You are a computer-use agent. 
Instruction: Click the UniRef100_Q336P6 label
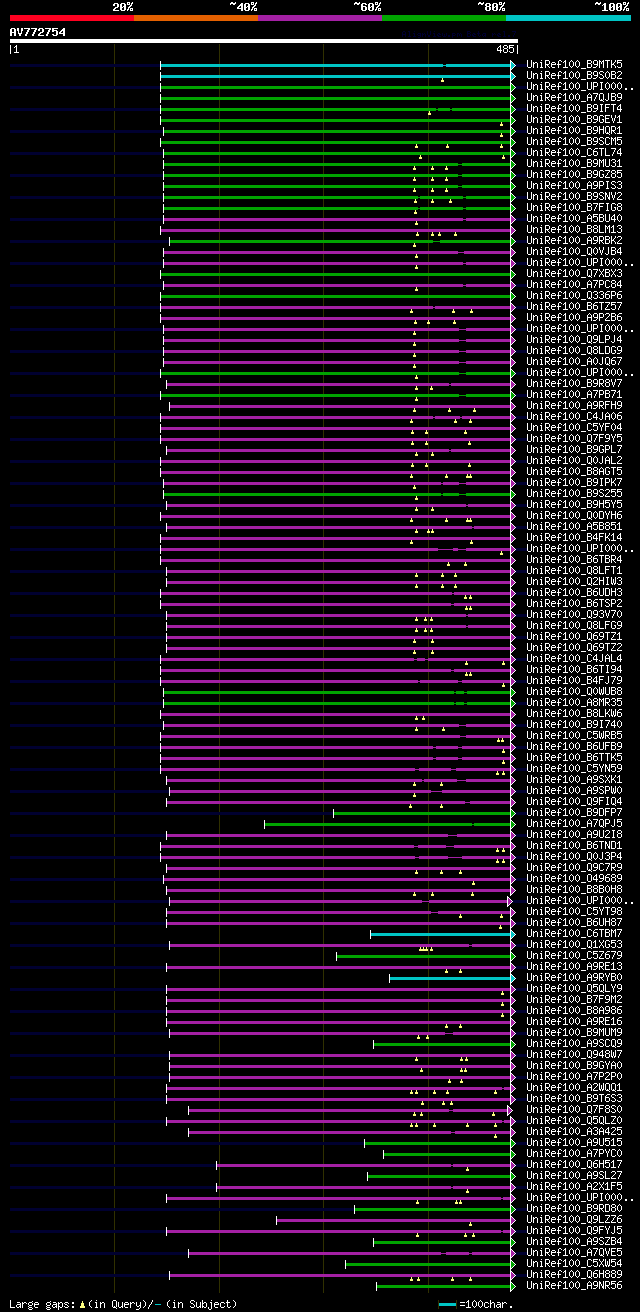coord(574,295)
